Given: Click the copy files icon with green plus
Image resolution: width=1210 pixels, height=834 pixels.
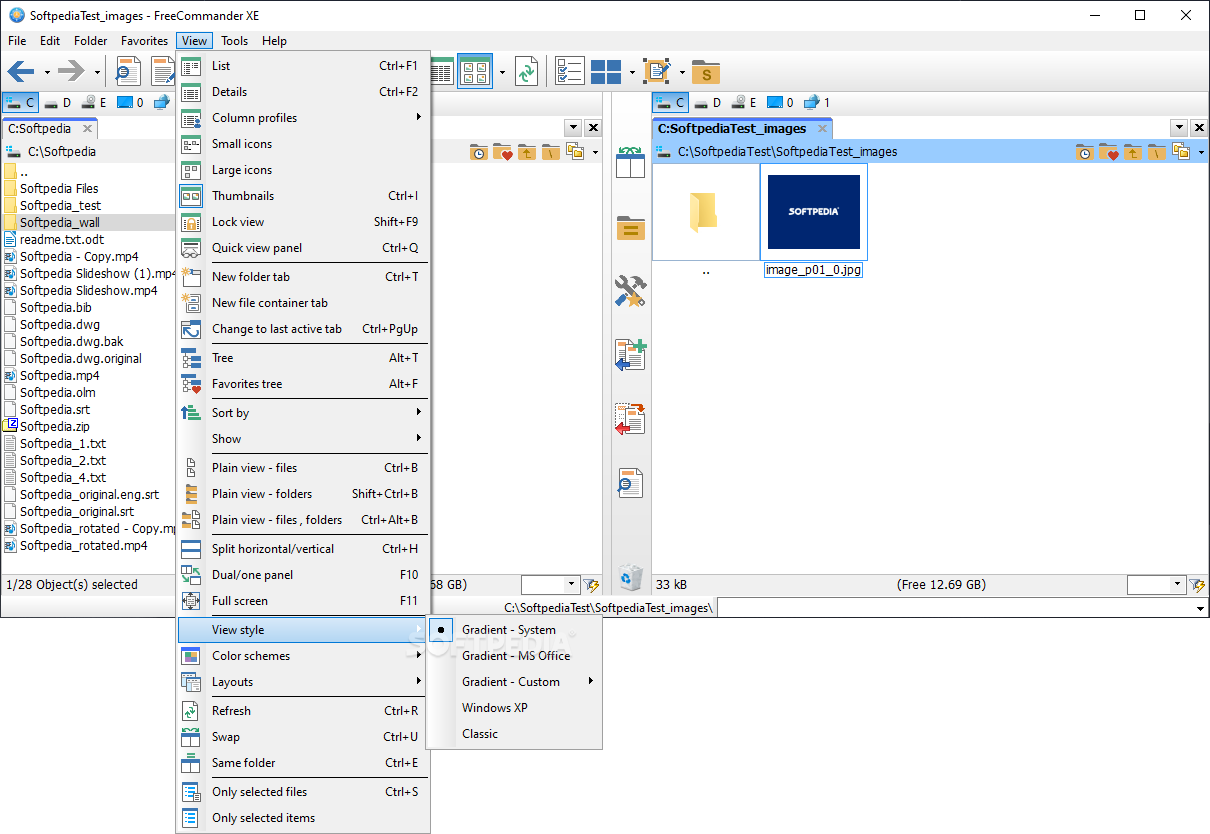Looking at the screenshot, I should [x=630, y=356].
